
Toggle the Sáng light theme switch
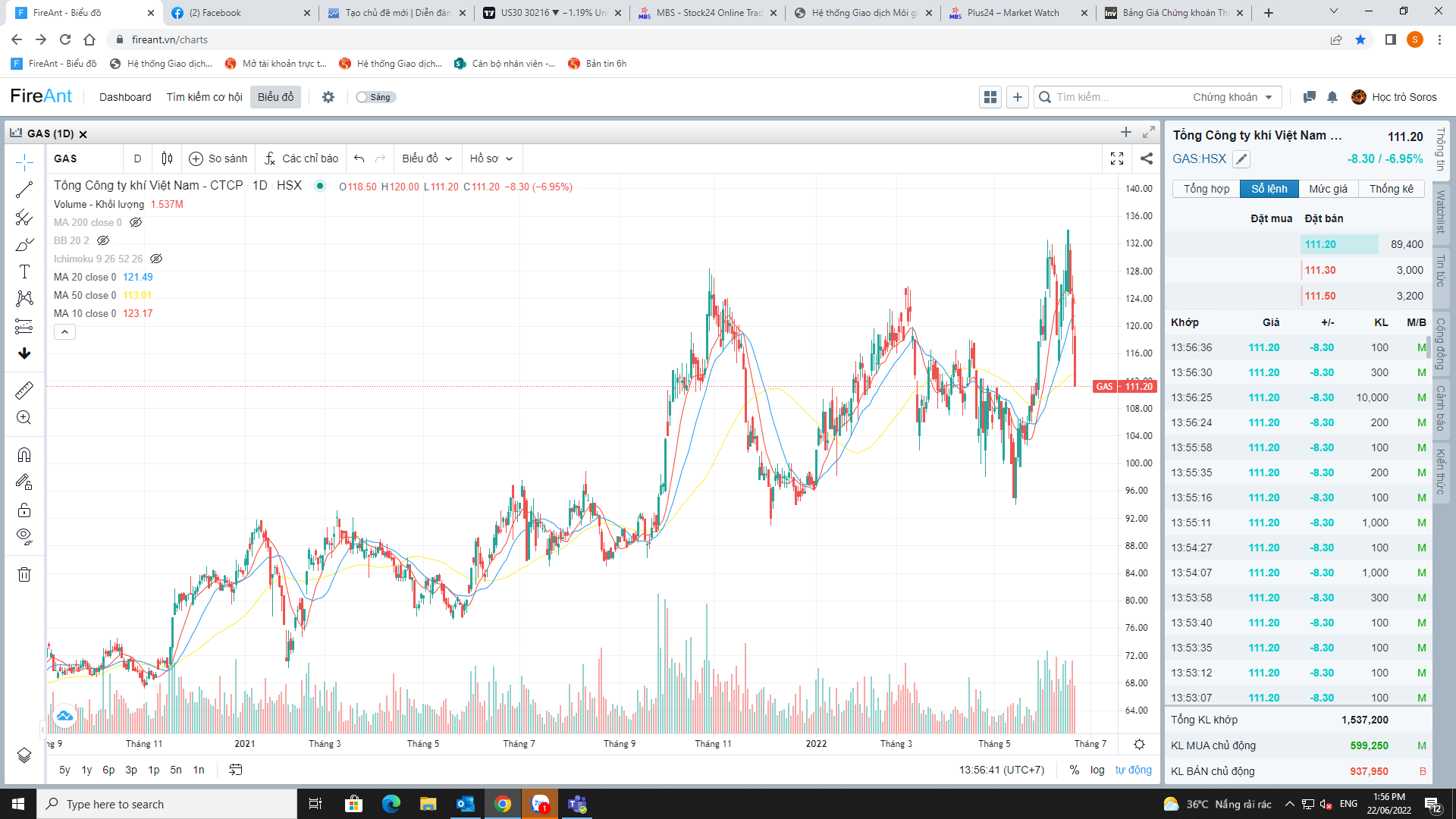point(375,97)
